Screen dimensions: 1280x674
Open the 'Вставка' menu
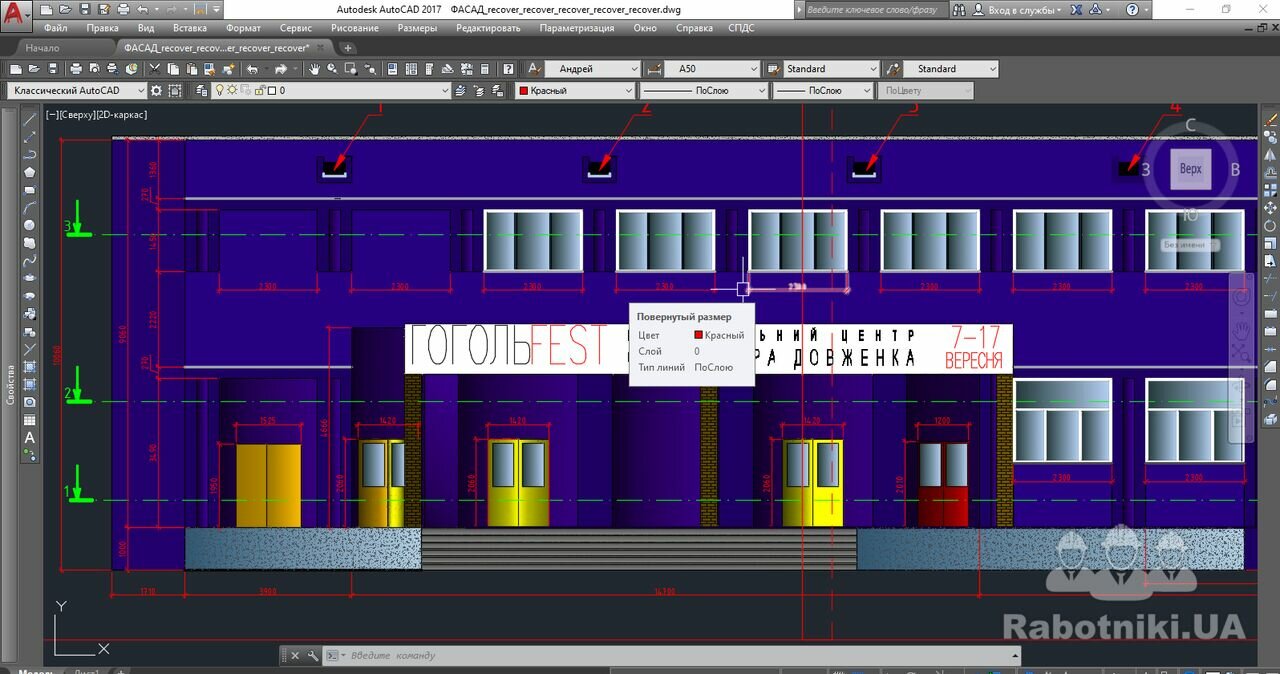190,28
